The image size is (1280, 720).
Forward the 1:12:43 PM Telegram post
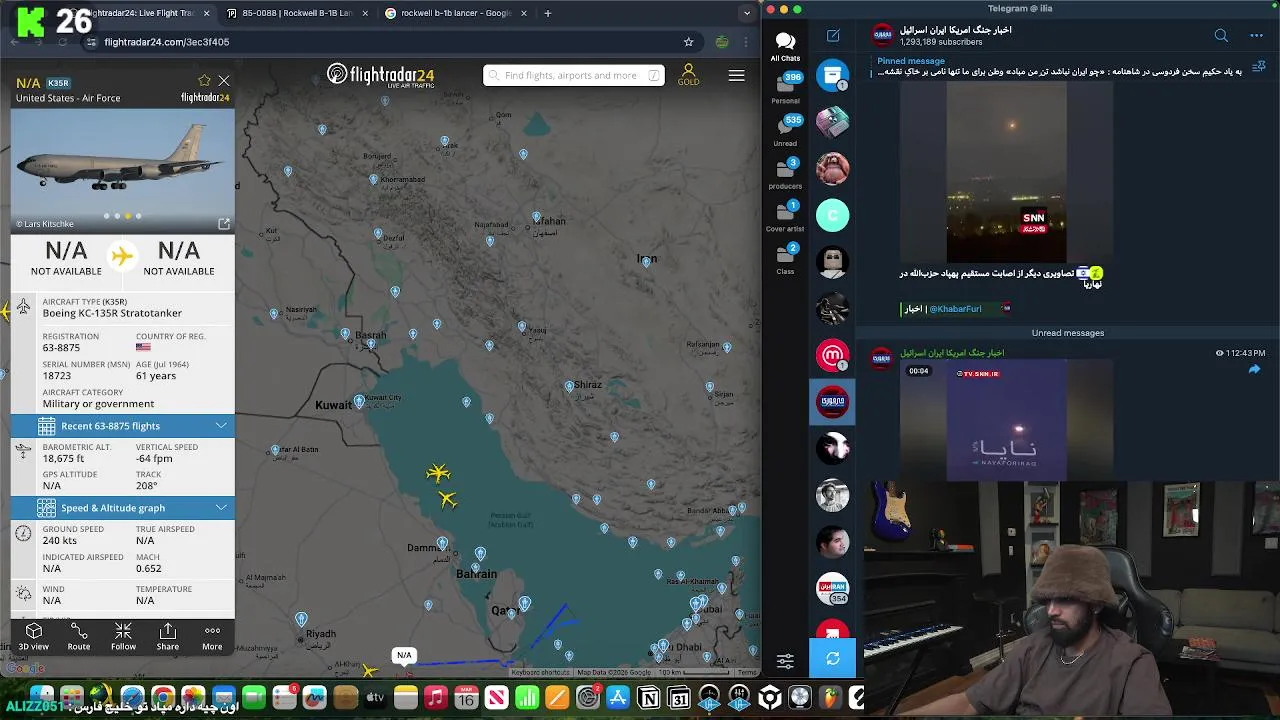tap(1254, 370)
